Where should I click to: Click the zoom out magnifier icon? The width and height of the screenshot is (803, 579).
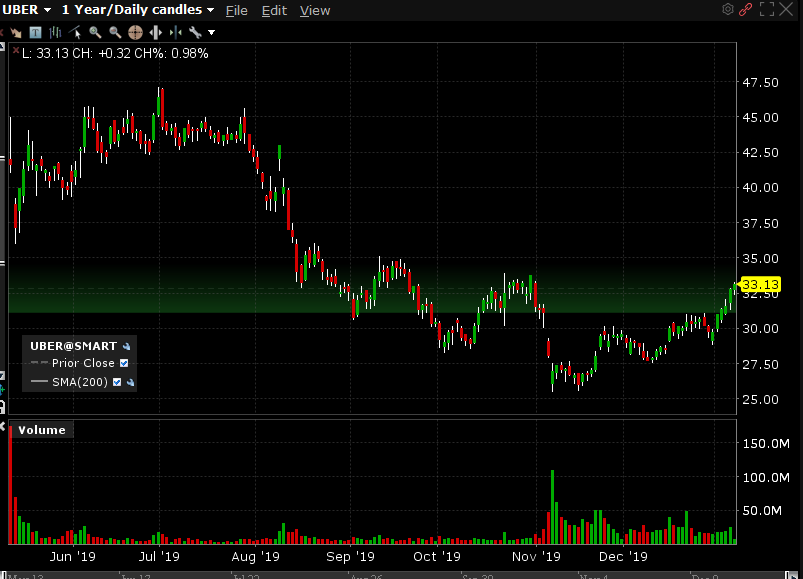coord(115,33)
